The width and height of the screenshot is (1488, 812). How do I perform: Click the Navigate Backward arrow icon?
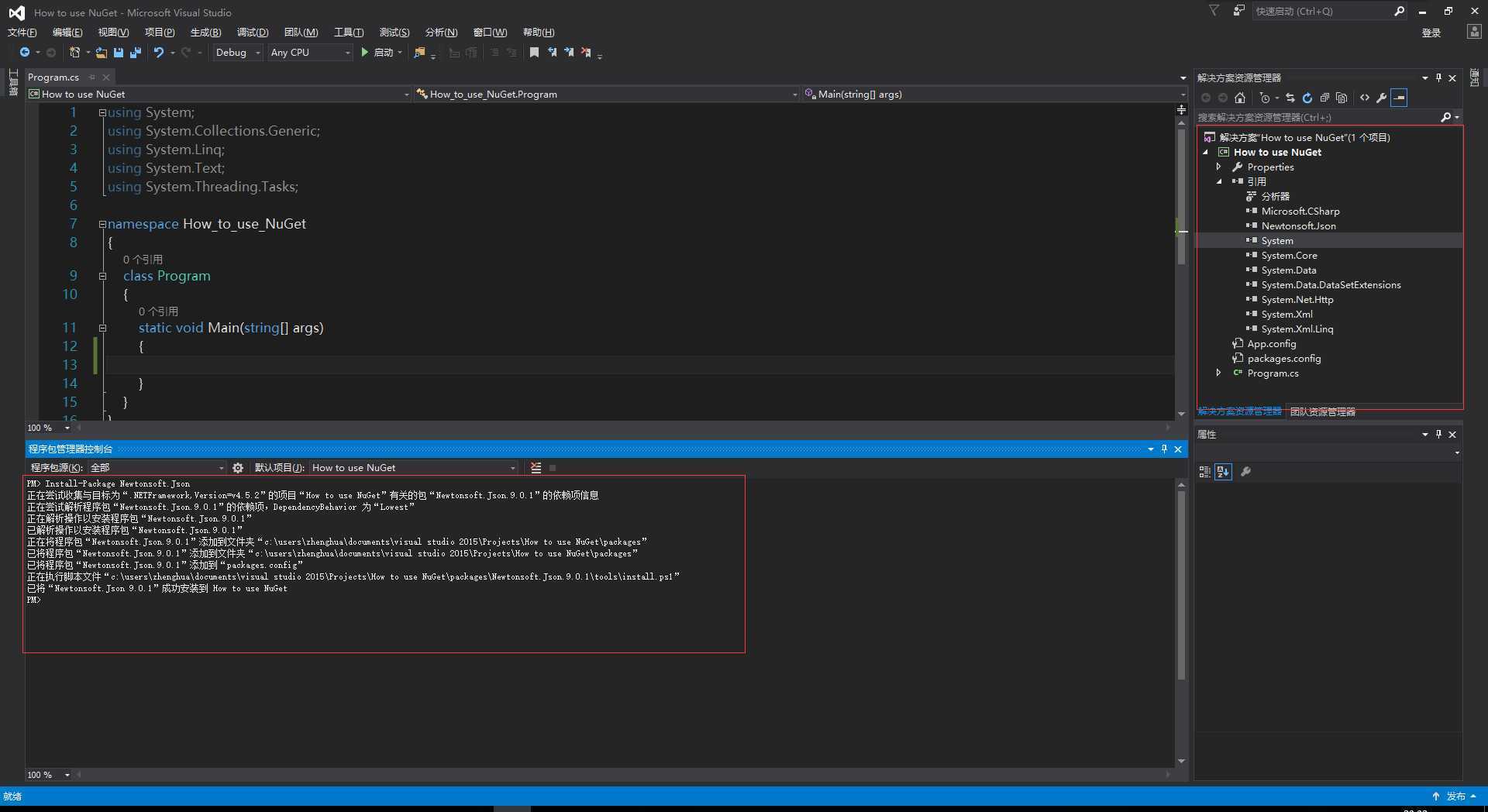point(25,52)
